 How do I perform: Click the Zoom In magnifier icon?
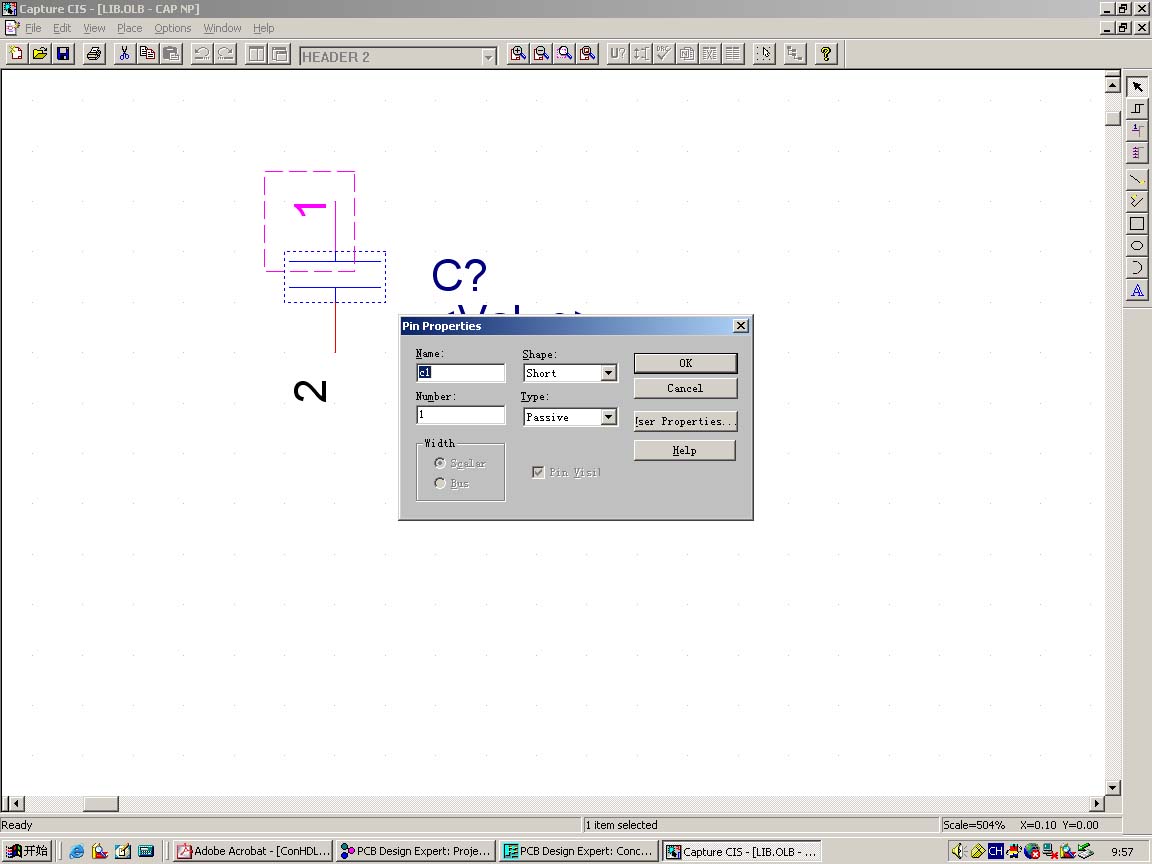tap(518, 54)
